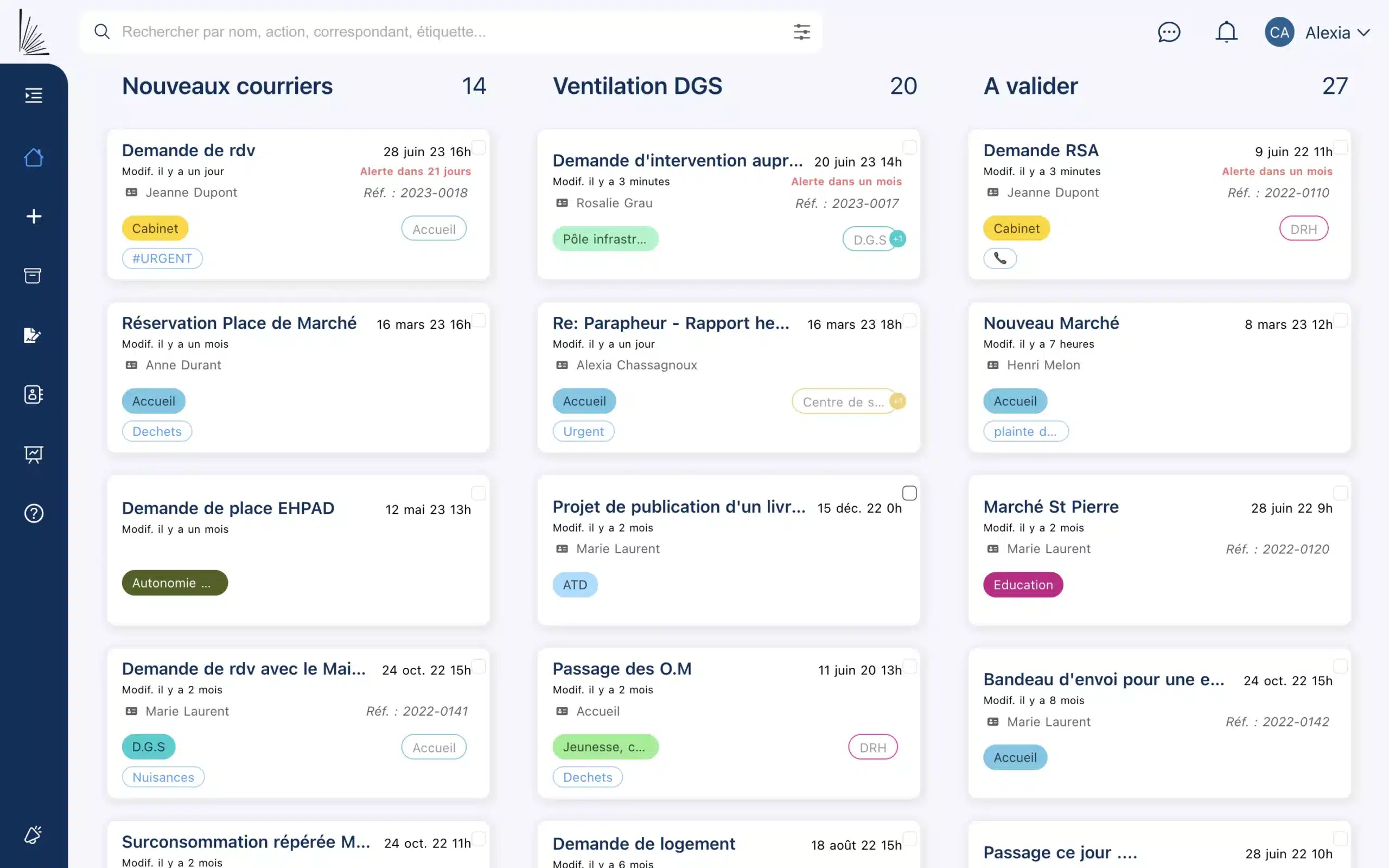This screenshot has height=868, width=1389.
Task: Open the contacts directory icon
Action: click(33, 394)
